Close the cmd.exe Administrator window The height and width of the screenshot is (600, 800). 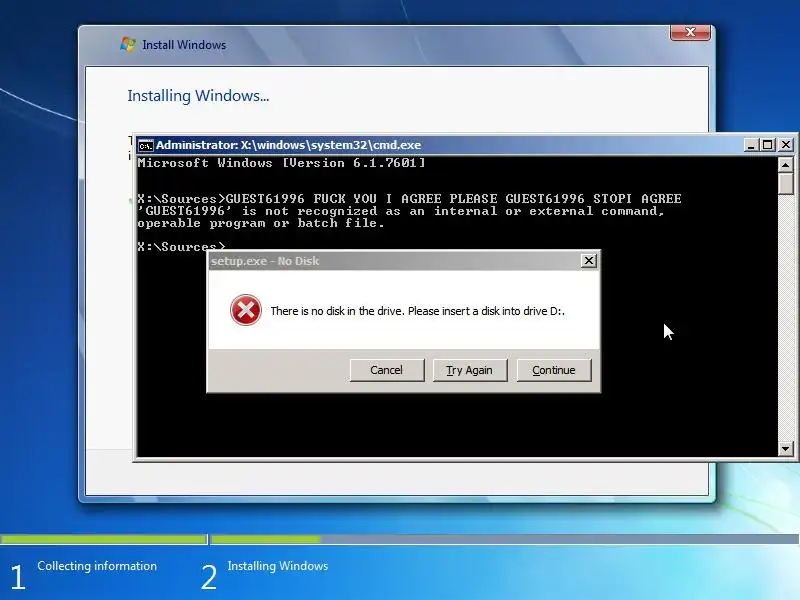786,145
